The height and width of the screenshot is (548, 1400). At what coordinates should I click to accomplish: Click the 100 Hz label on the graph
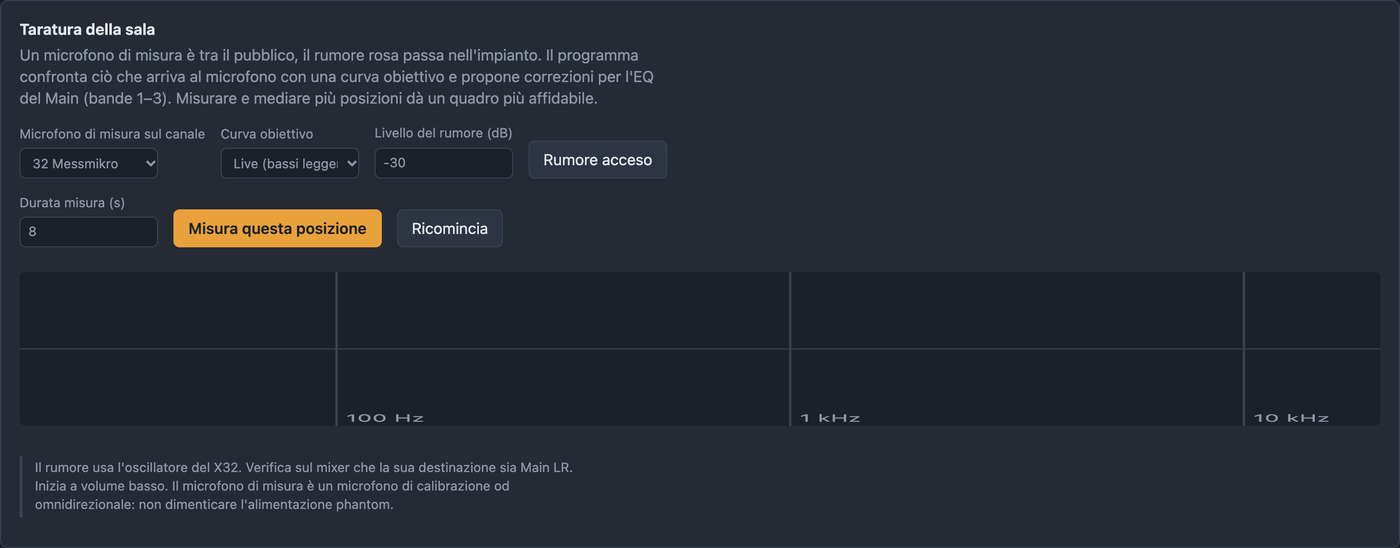(385, 417)
